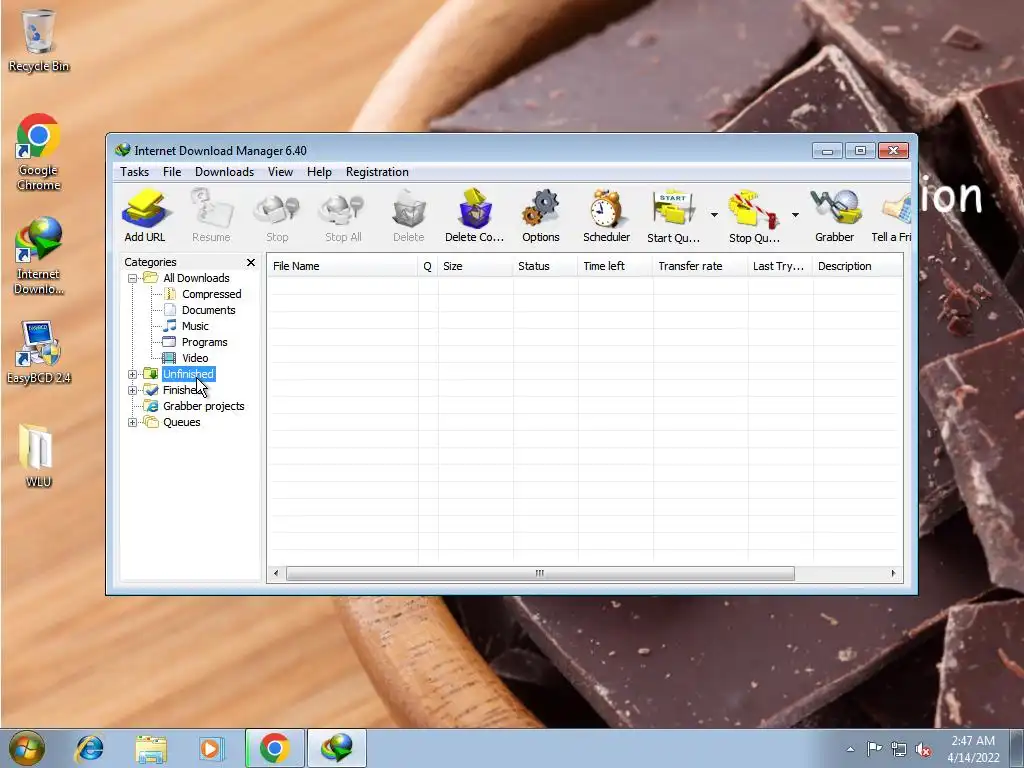Image resolution: width=1024 pixels, height=768 pixels.
Task: Click the Tell a Friend toolbar icon
Action: [x=891, y=216]
